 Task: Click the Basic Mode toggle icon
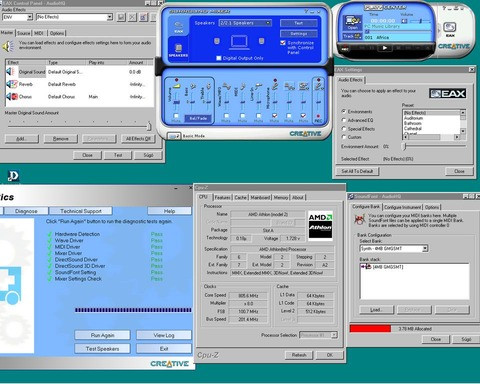click(x=174, y=136)
